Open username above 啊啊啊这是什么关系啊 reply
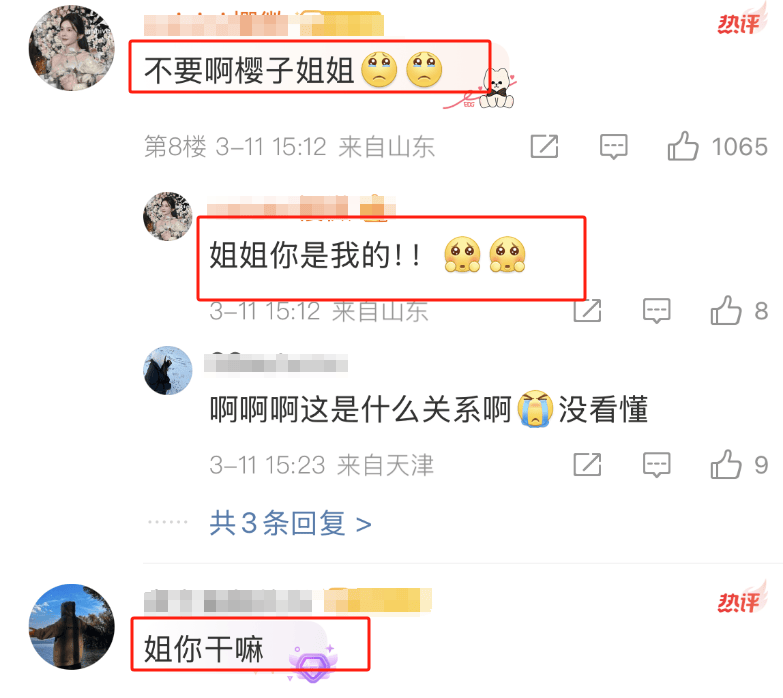The width and height of the screenshot is (783, 698). [276, 363]
